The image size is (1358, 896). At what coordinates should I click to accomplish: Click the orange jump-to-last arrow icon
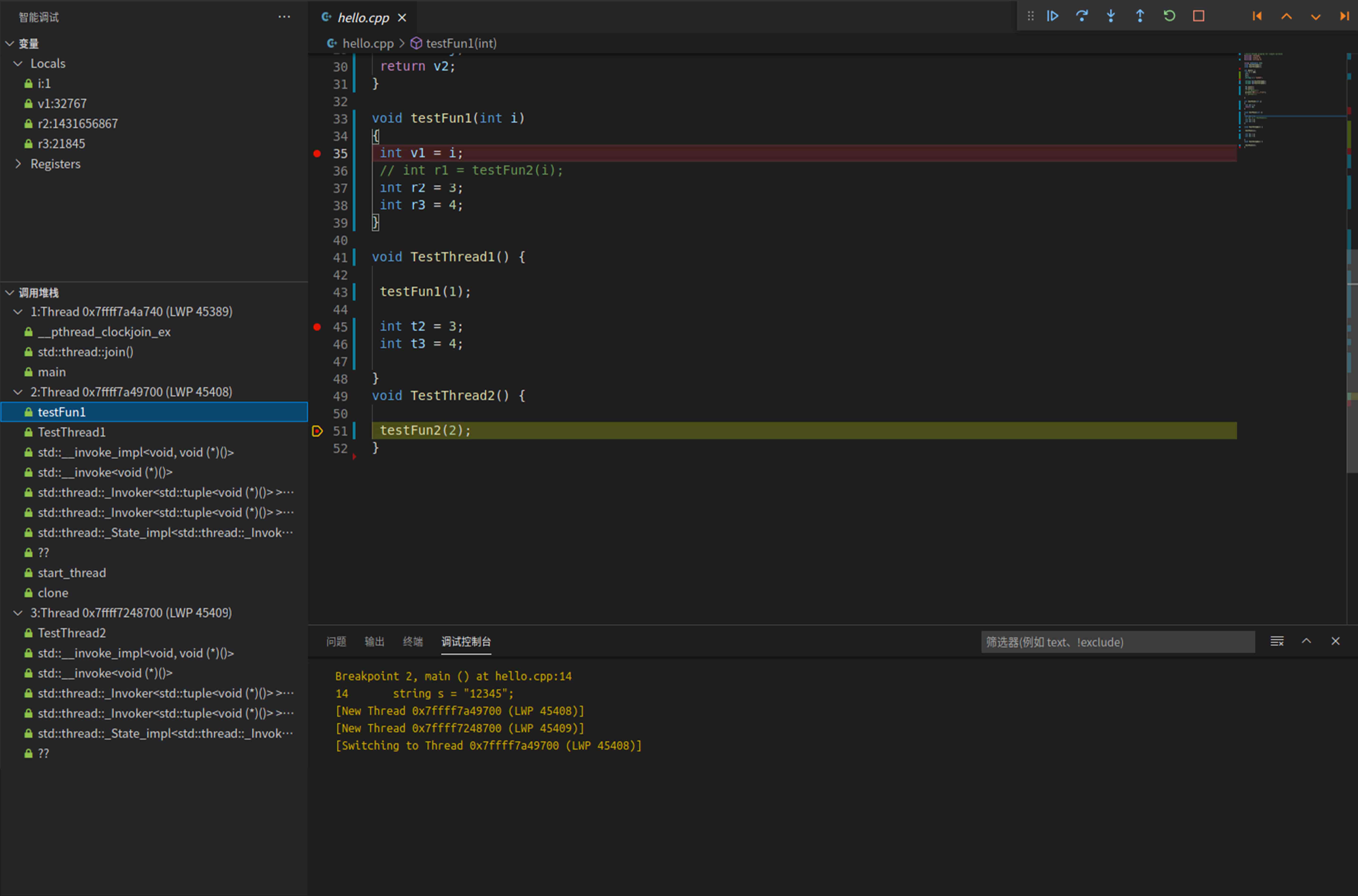click(1344, 16)
